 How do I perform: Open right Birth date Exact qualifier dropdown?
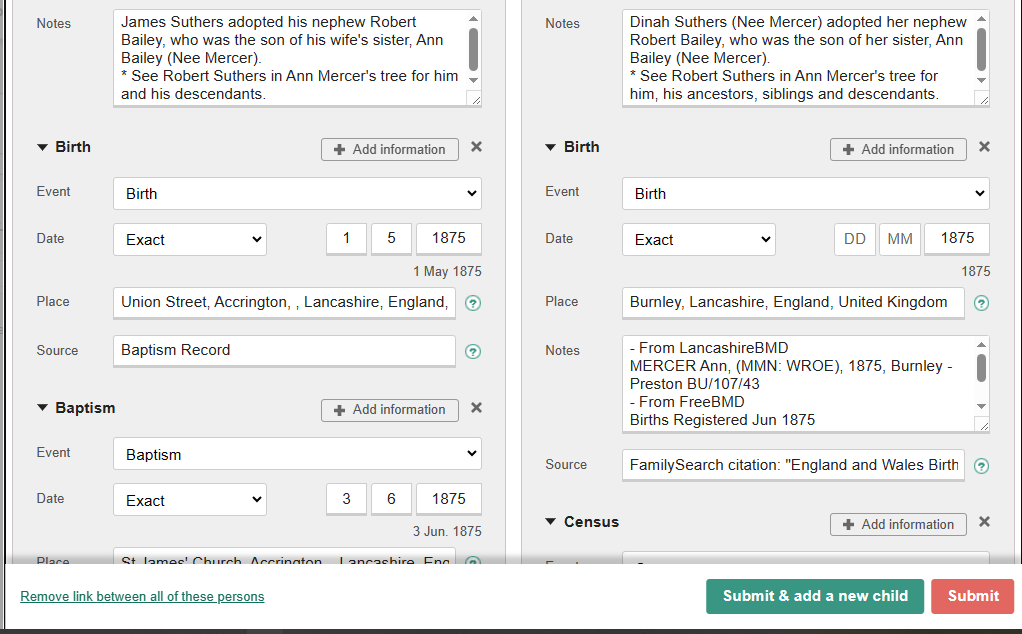tap(698, 239)
